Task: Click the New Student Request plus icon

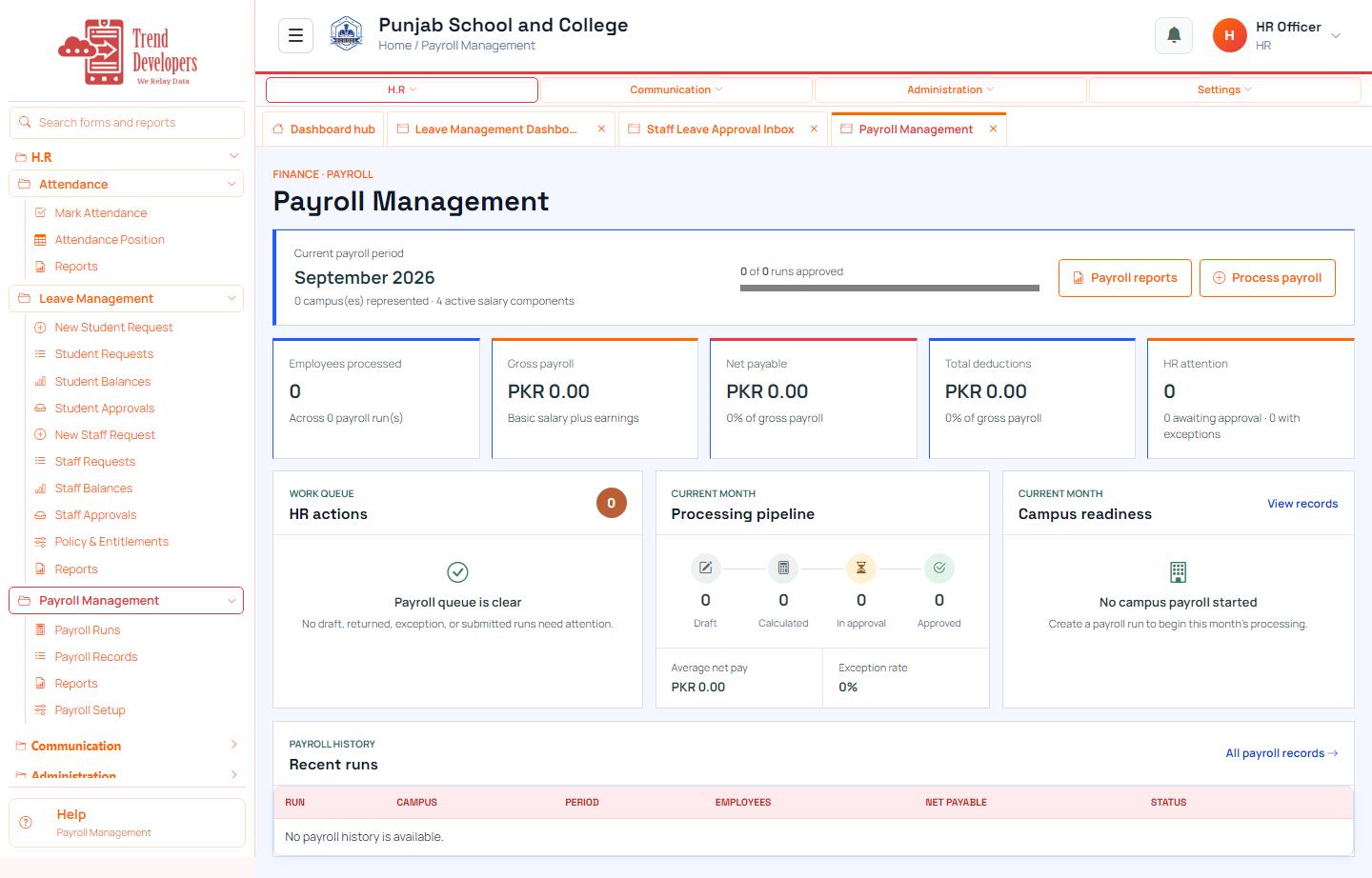Action: [40, 328]
